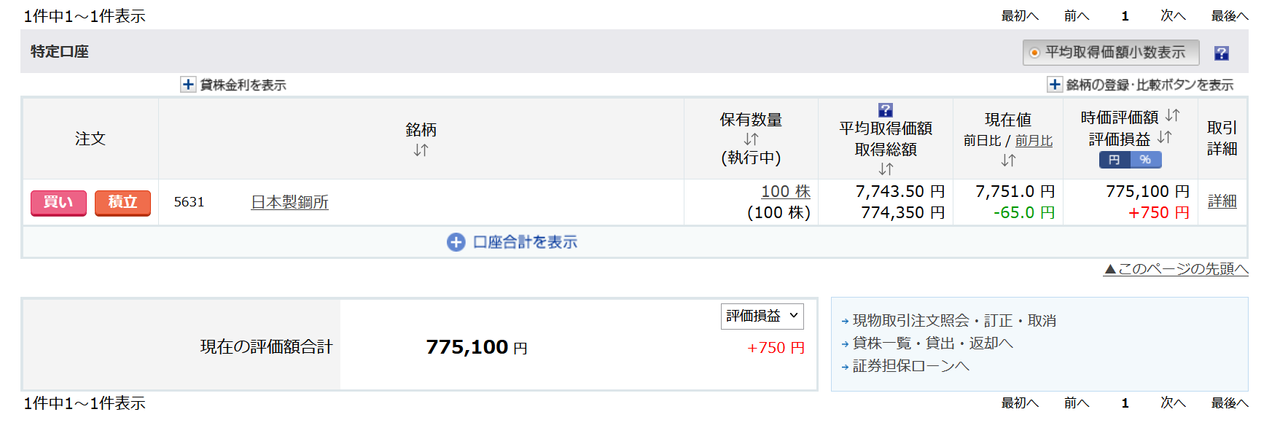Open the 評価損益 dropdown selector
The height and width of the screenshot is (426, 1280).
[762, 316]
